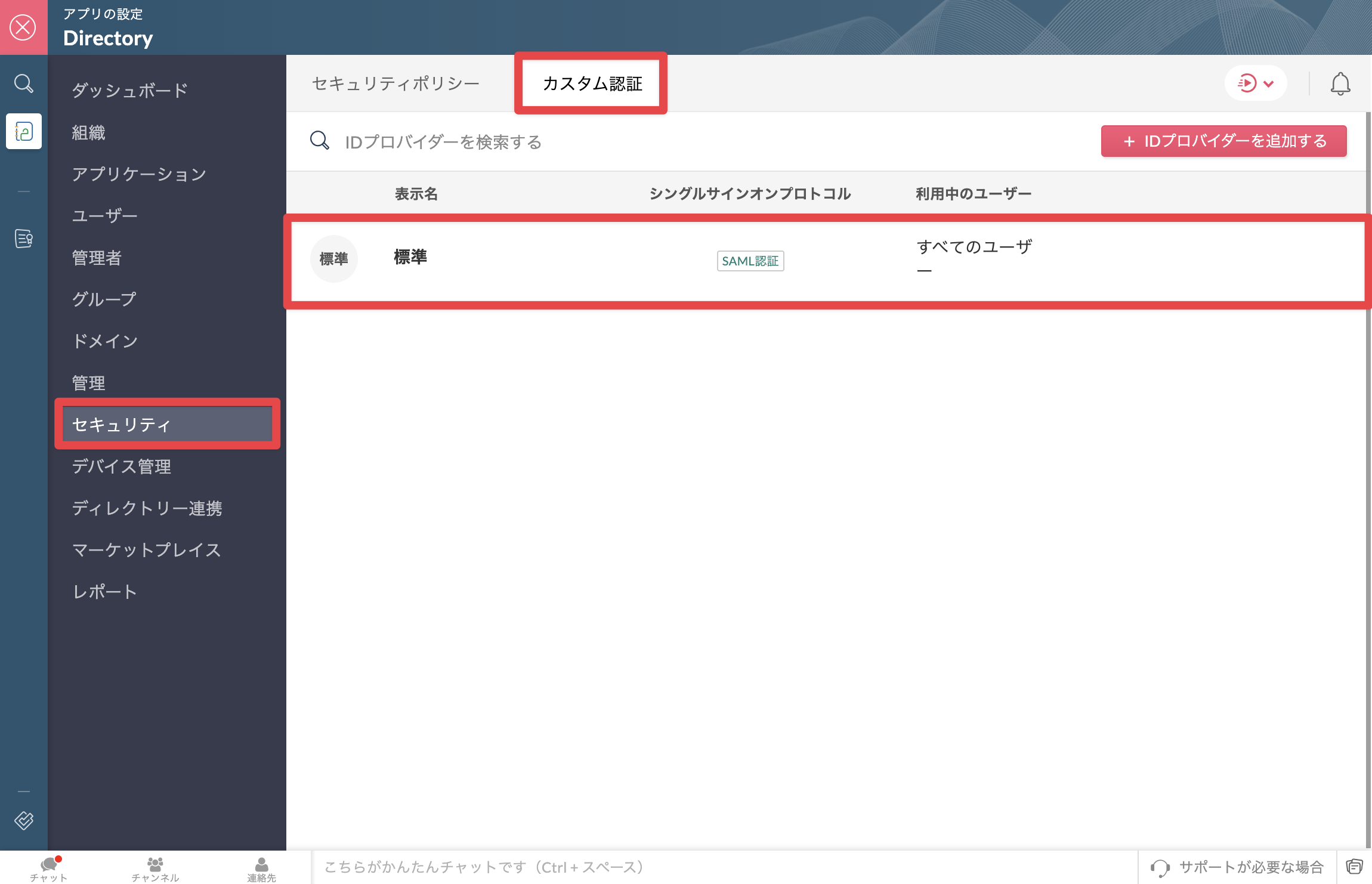Click the 利用中のユーザー column header
Viewport: 1372px width, 884px height.
974,194
